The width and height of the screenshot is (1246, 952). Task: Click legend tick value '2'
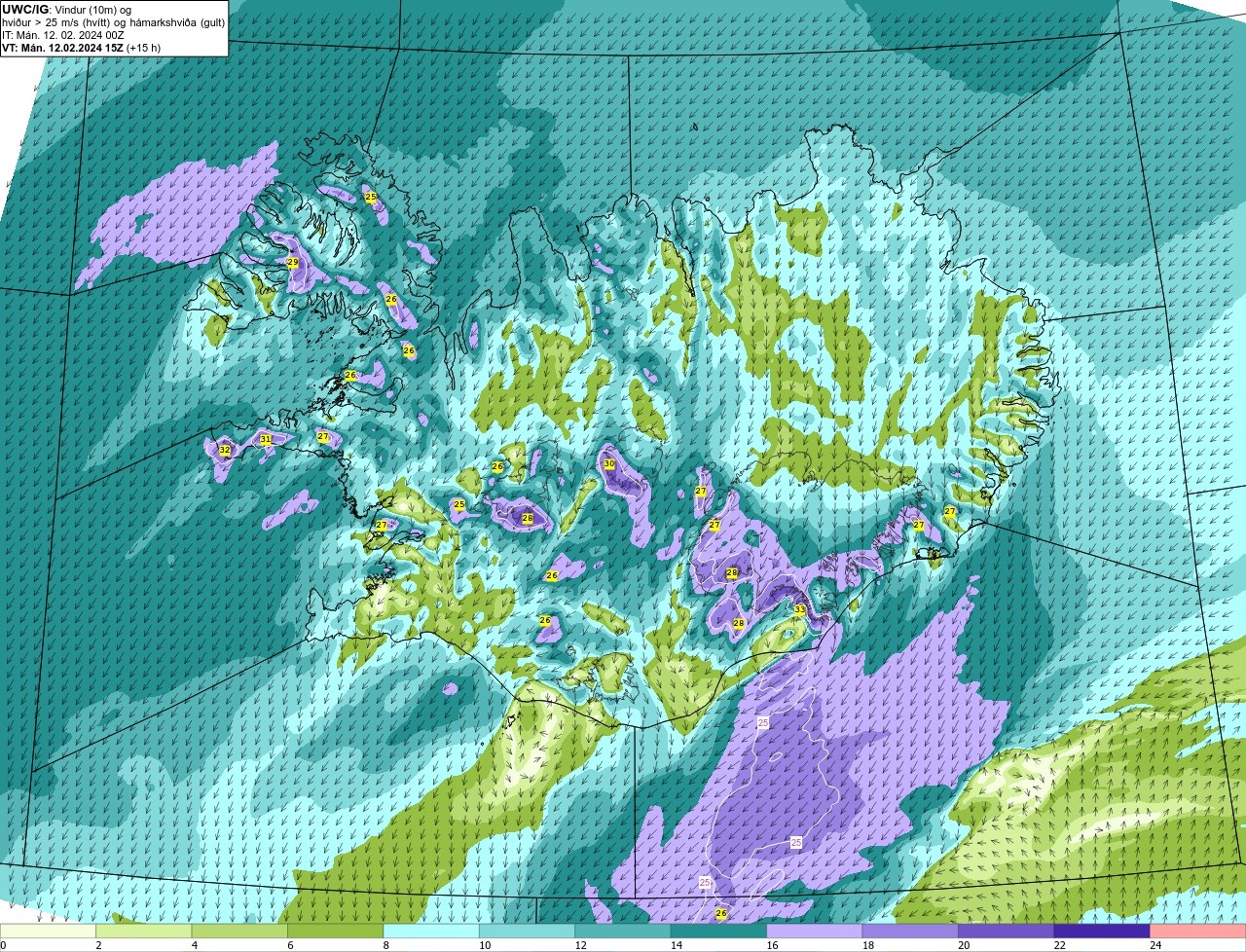coord(98,945)
